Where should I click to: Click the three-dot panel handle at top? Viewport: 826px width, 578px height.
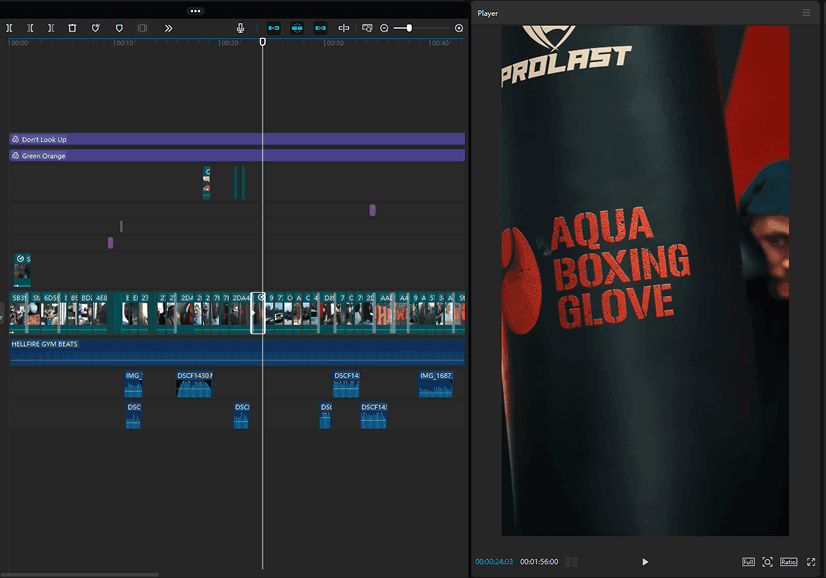pyautogui.click(x=195, y=10)
